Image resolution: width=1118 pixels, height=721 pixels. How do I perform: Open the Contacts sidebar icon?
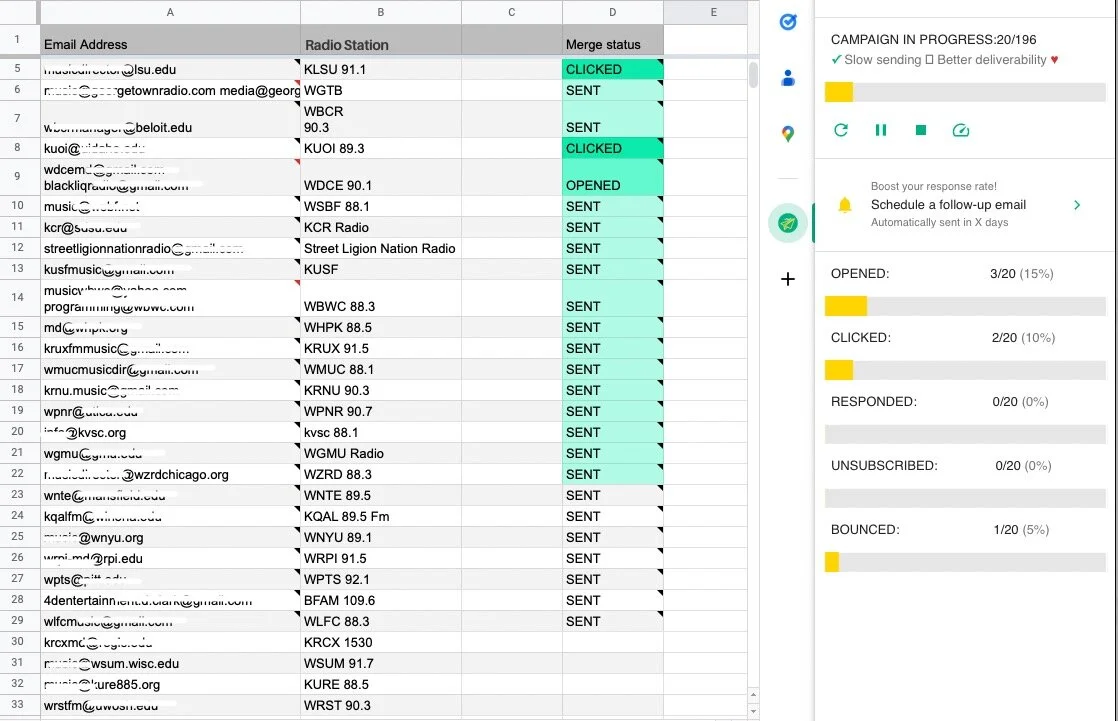[x=787, y=78]
